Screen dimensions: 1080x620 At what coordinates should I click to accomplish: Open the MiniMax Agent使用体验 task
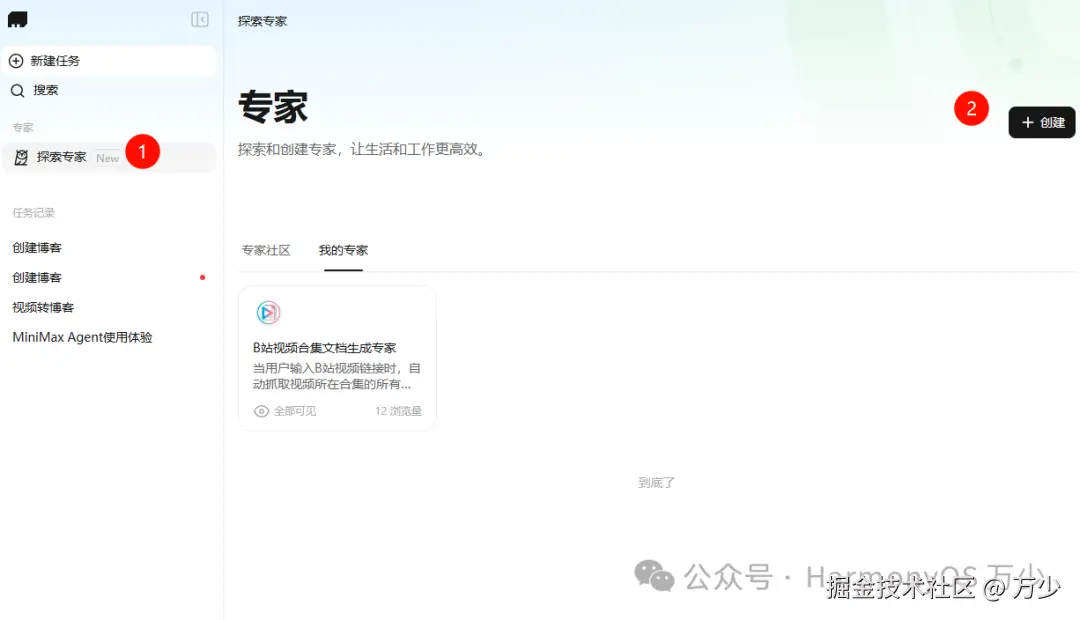[x=81, y=337]
